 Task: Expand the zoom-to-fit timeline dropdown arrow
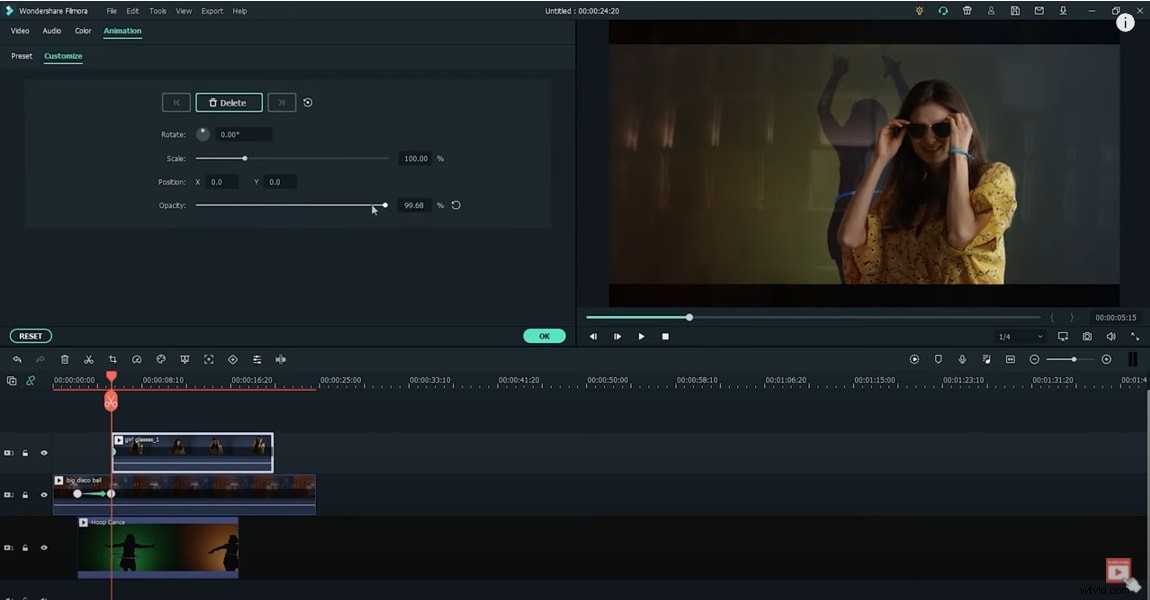click(x=1107, y=359)
